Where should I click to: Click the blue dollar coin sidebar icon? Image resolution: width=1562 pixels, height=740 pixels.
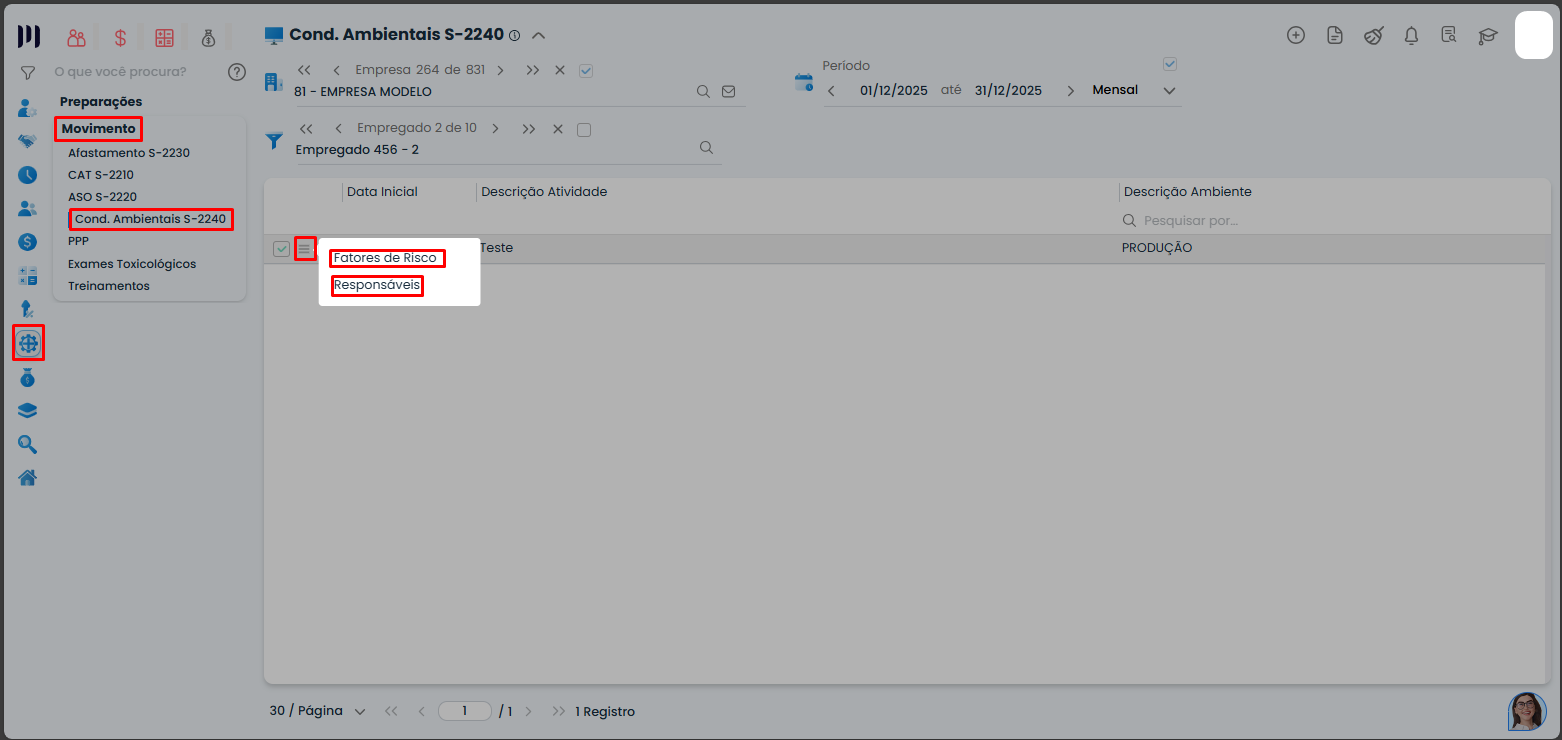click(x=28, y=241)
